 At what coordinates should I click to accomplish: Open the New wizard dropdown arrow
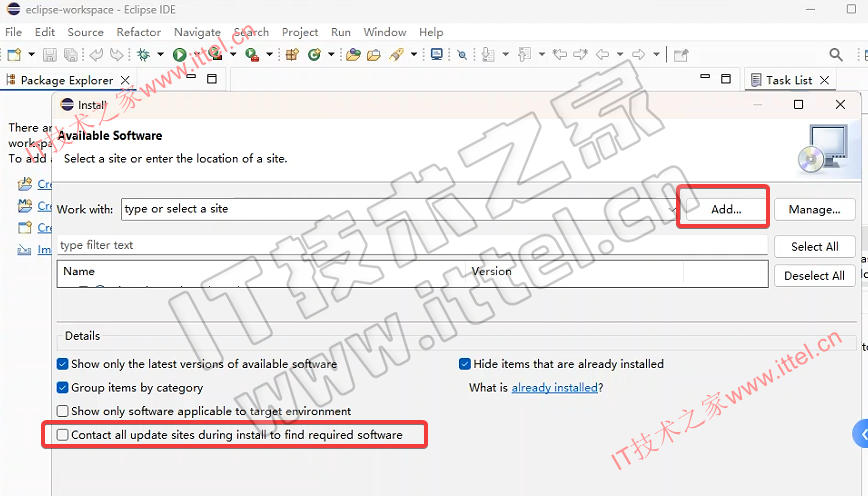pos(32,54)
